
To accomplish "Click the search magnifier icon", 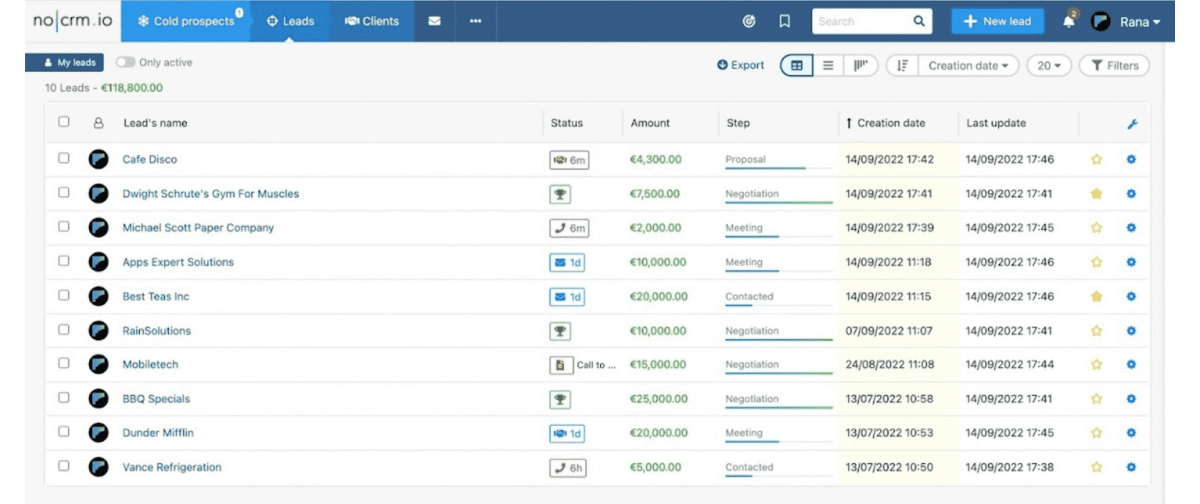I will coord(919,21).
